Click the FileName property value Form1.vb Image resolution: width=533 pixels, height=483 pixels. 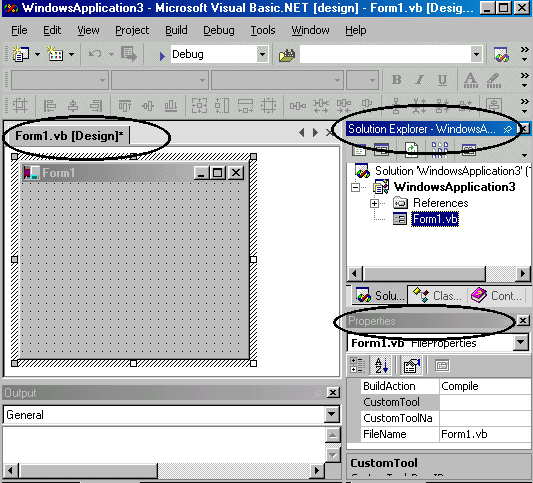click(x=464, y=434)
